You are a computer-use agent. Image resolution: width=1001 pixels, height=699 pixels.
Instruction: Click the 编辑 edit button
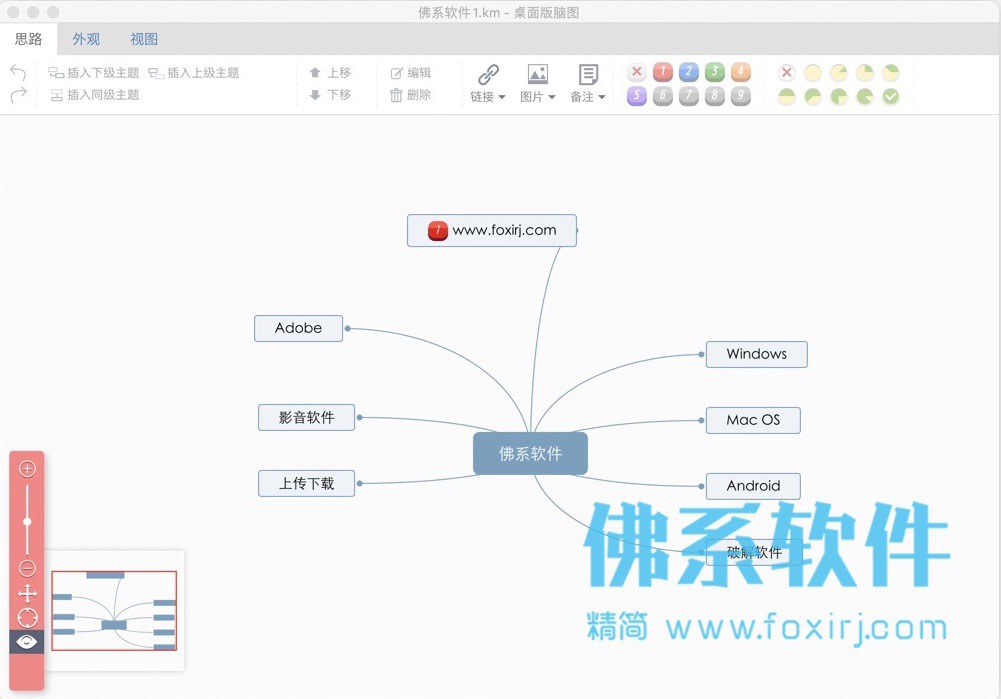tap(410, 73)
